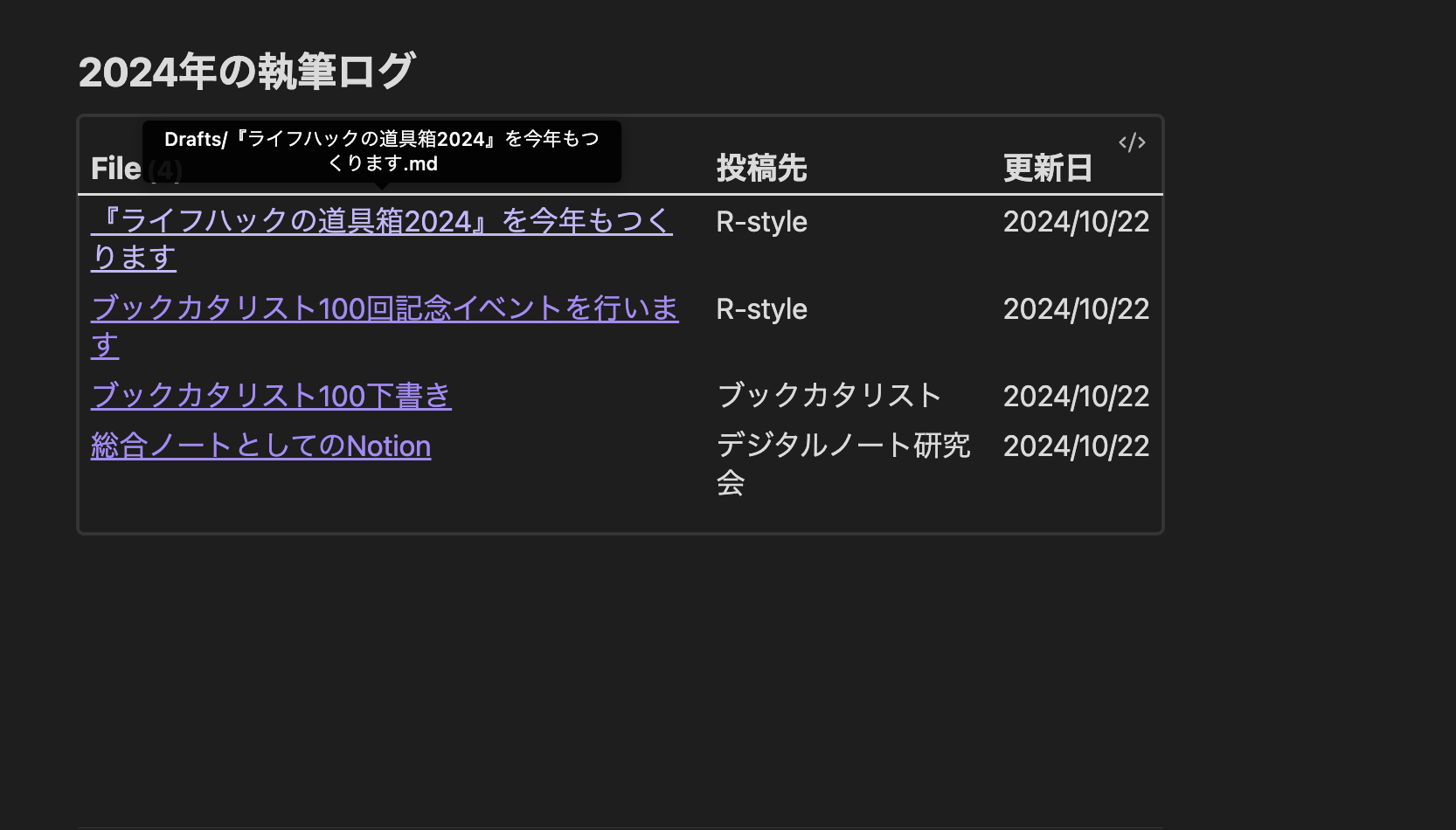
Task: Click the R-style value for ライフハック entry
Action: pos(760,221)
